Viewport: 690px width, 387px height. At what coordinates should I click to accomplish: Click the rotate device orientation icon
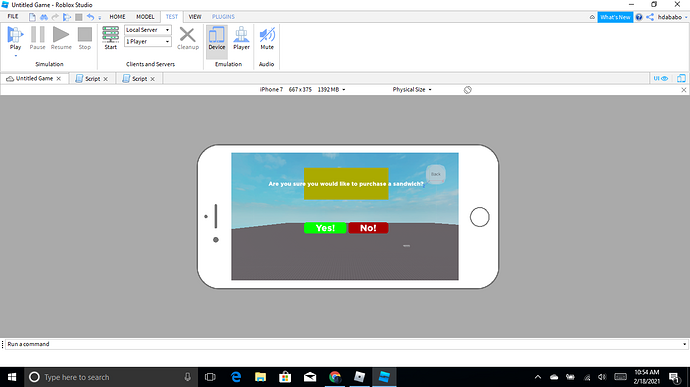coord(467,90)
